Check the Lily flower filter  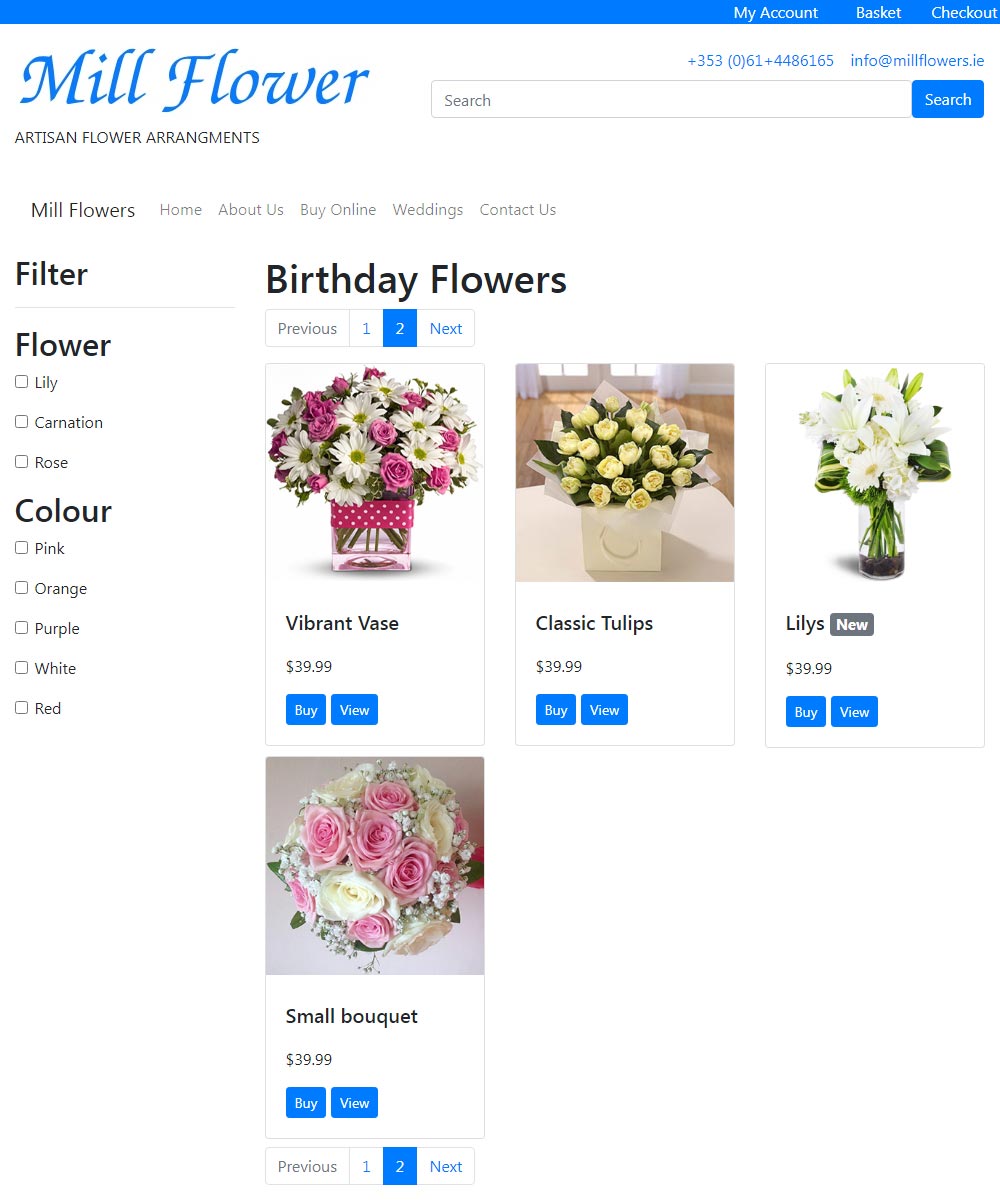click(21, 382)
